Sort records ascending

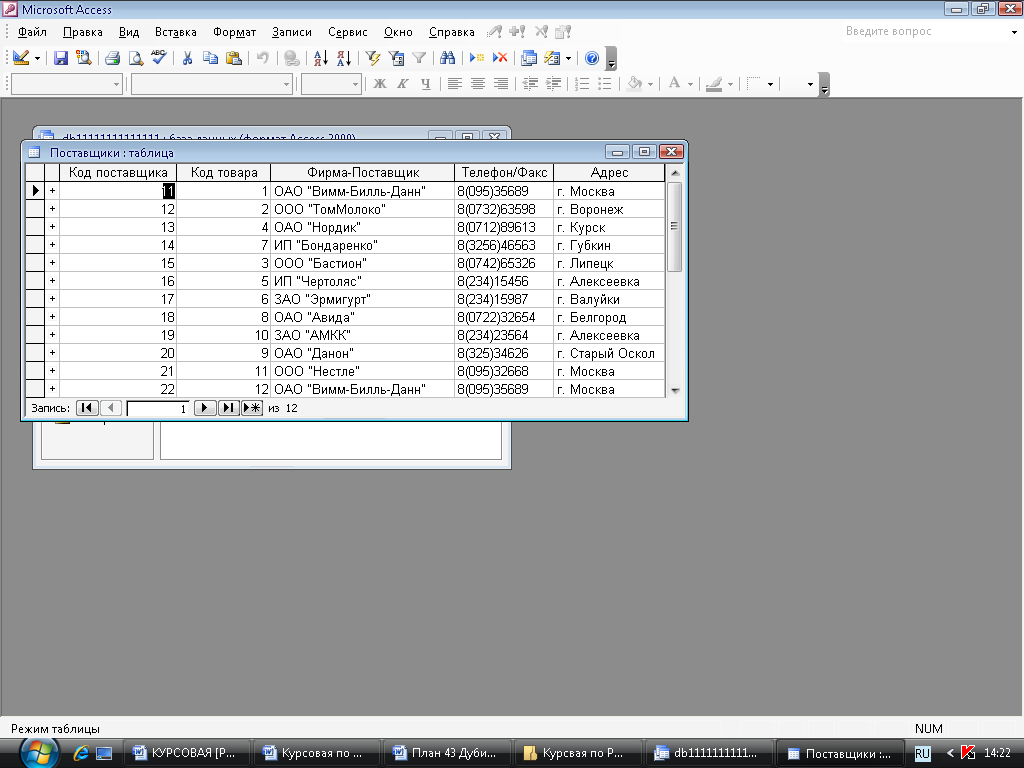click(x=321, y=58)
